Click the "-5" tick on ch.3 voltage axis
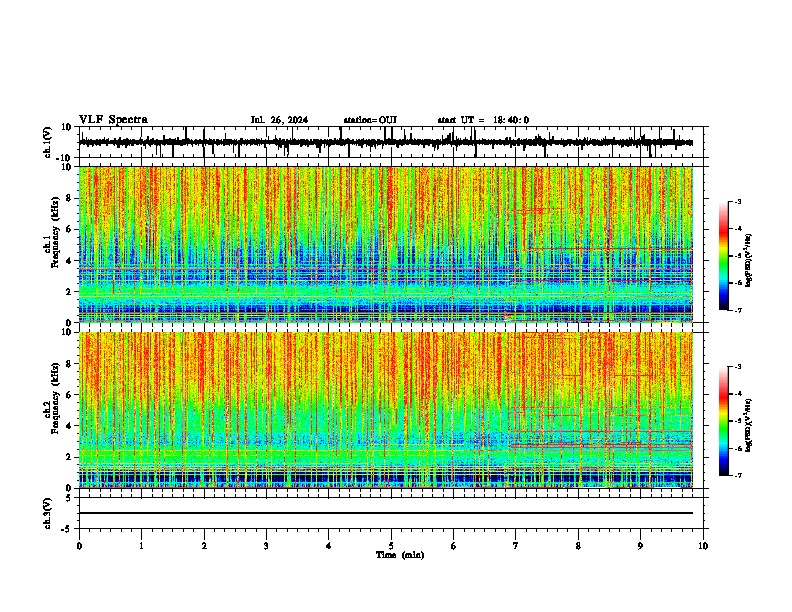This screenshot has width=792, height=612. [x=67, y=529]
